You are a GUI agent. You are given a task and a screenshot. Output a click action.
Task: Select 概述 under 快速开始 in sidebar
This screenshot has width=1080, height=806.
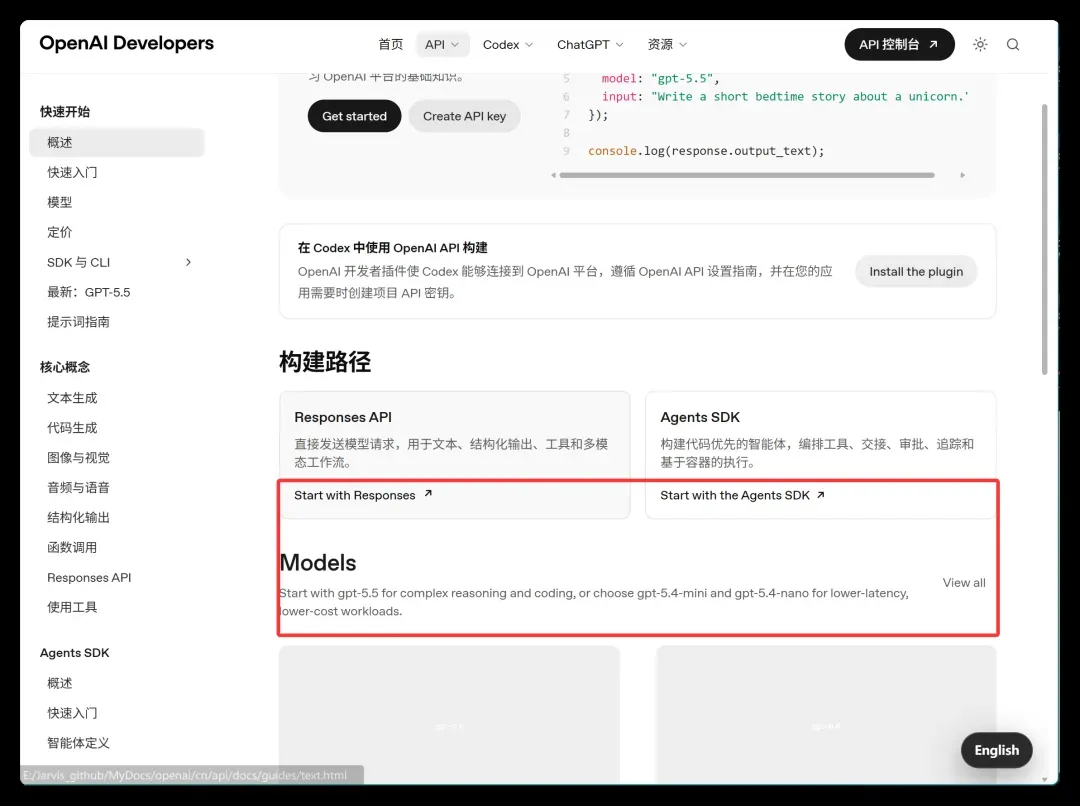(117, 143)
